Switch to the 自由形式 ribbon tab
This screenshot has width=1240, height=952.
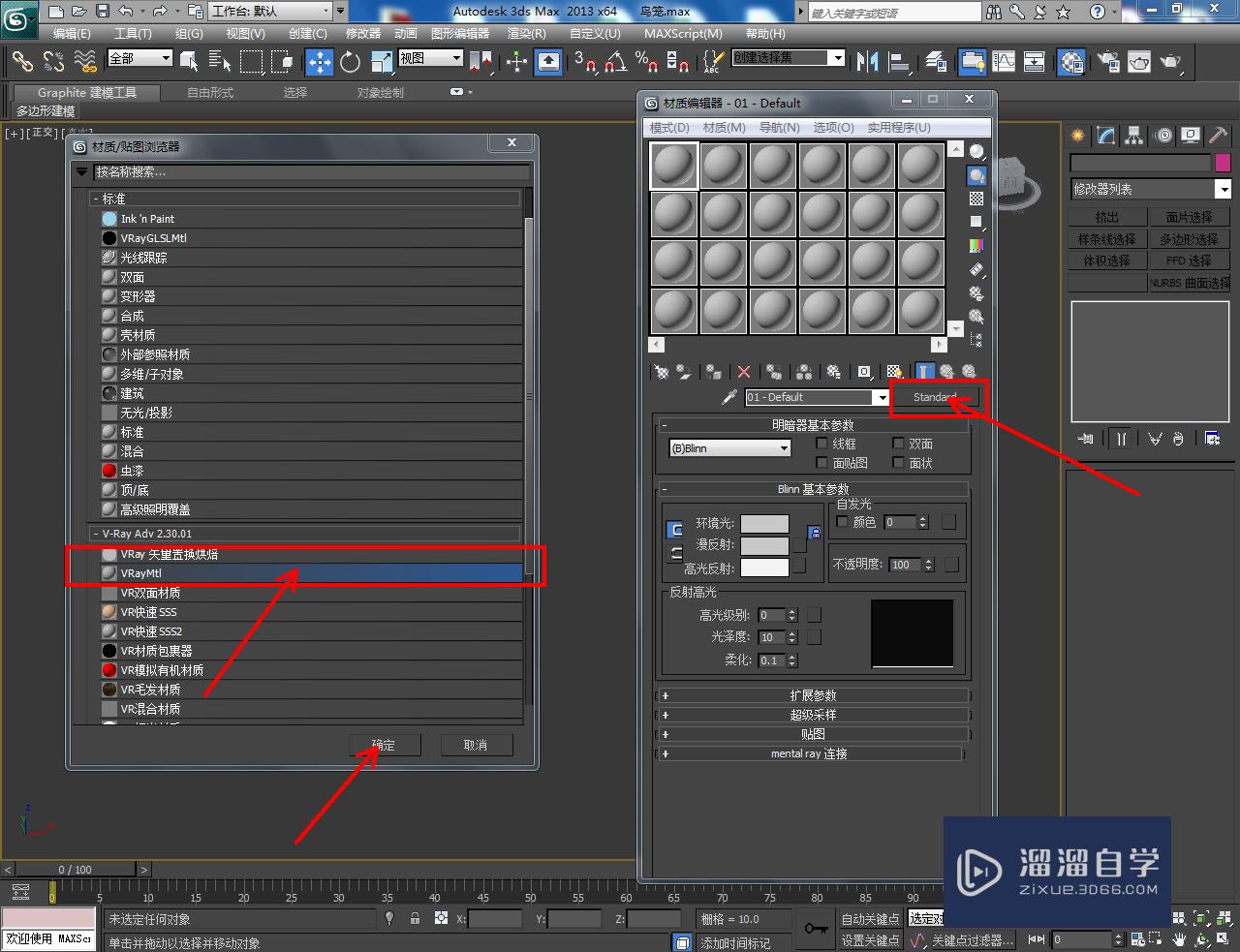tap(210, 93)
